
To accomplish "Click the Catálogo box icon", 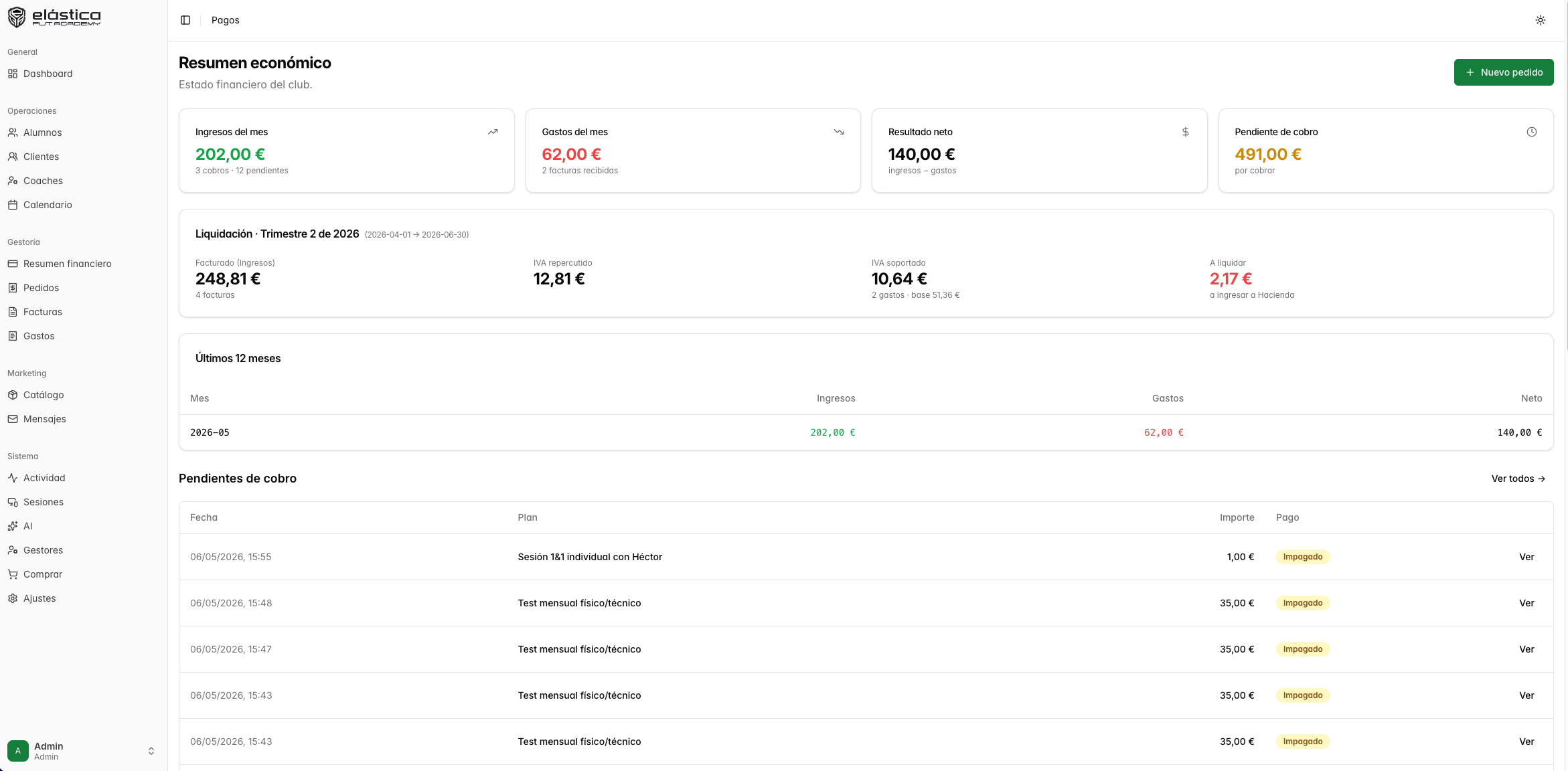I will click(13, 395).
